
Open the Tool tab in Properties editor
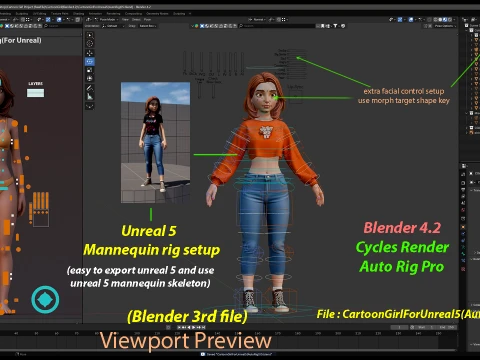point(463,174)
